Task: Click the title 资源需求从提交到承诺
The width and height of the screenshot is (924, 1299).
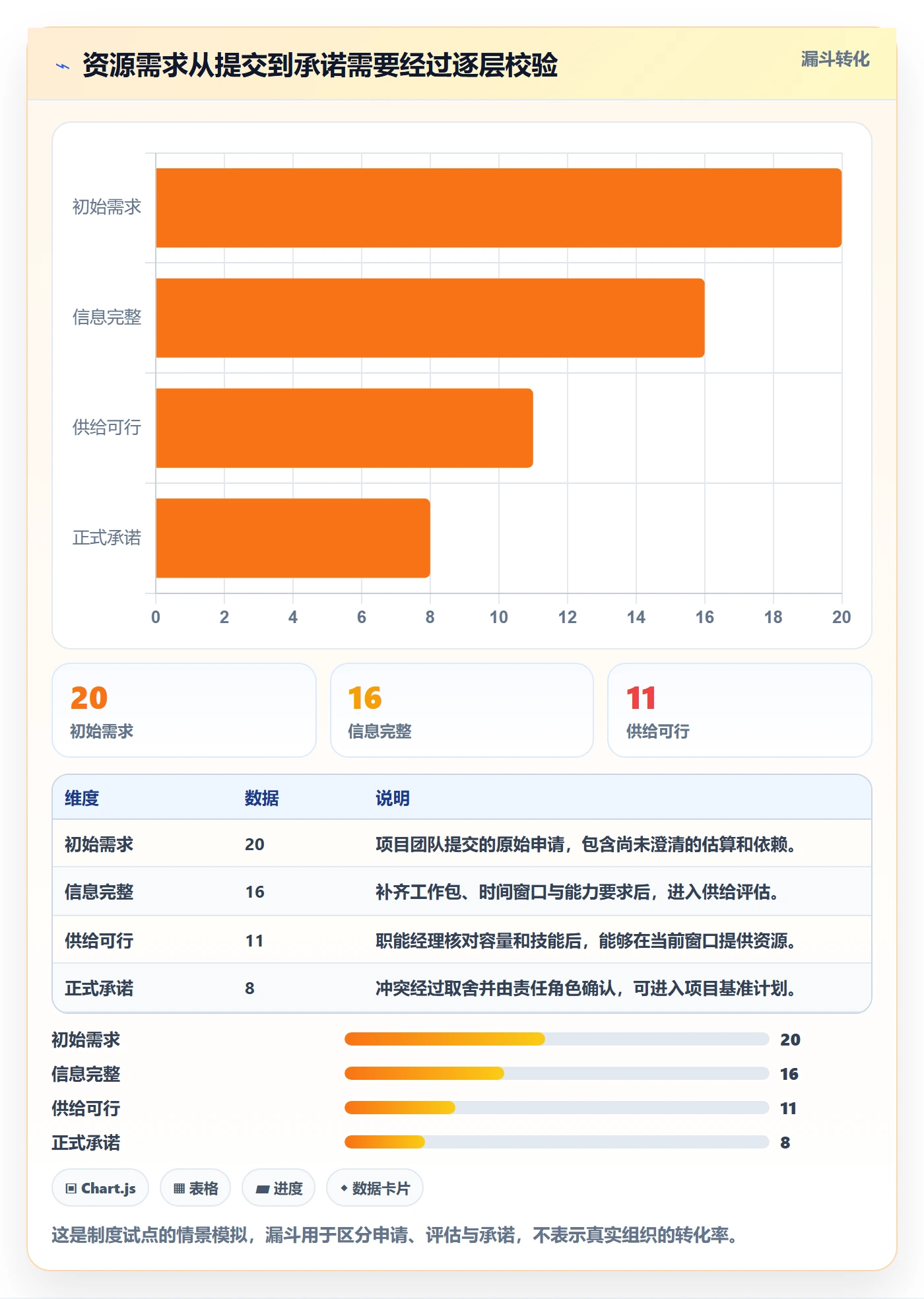Action: (320, 65)
